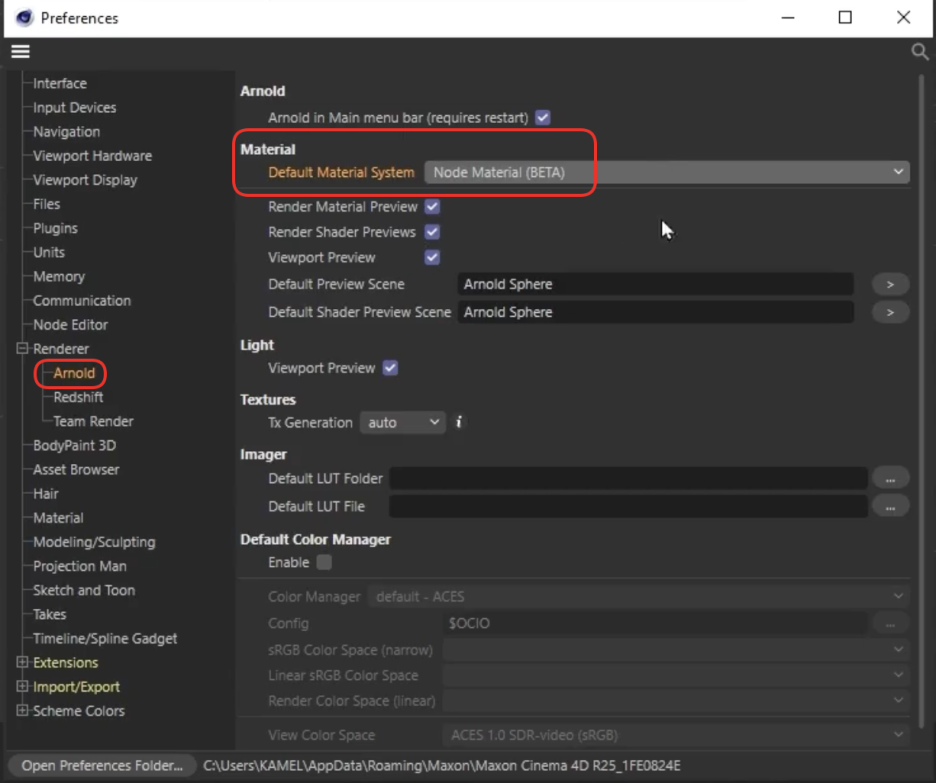Click the Cinema 4D logo icon
936x783 pixels.
point(24,18)
